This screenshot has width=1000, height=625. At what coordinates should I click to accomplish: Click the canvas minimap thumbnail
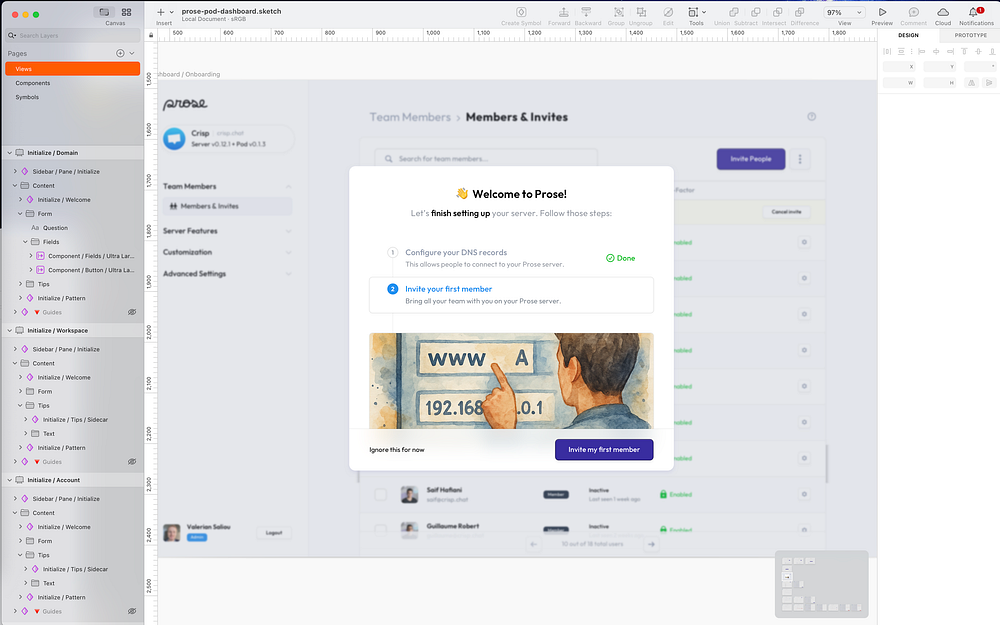click(x=821, y=584)
